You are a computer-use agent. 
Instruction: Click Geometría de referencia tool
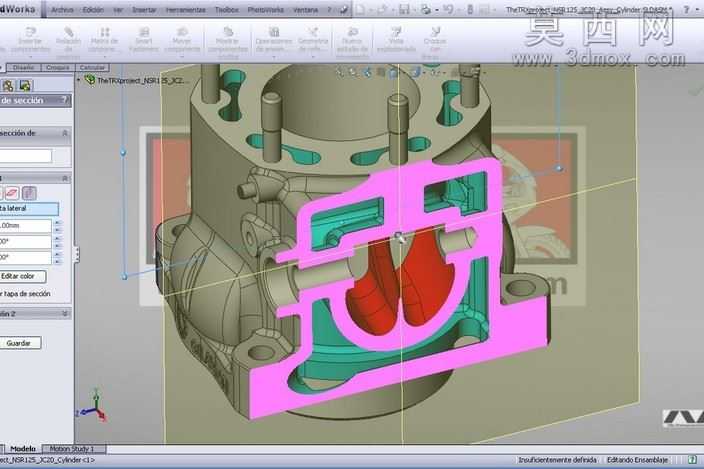pyautogui.click(x=313, y=42)
